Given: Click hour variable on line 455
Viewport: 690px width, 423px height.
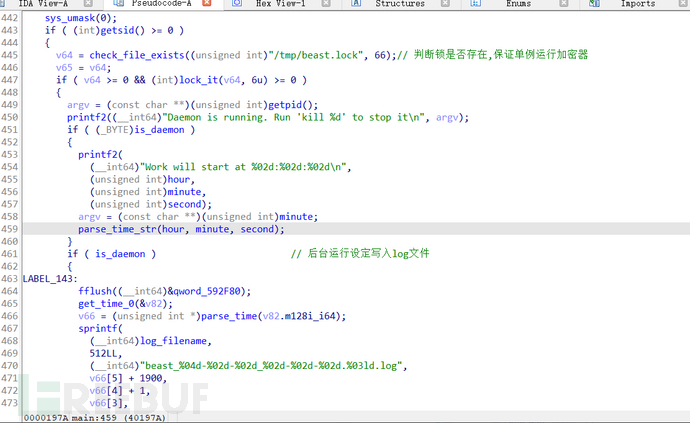Looking at the screenshot, I should [179, 180].
